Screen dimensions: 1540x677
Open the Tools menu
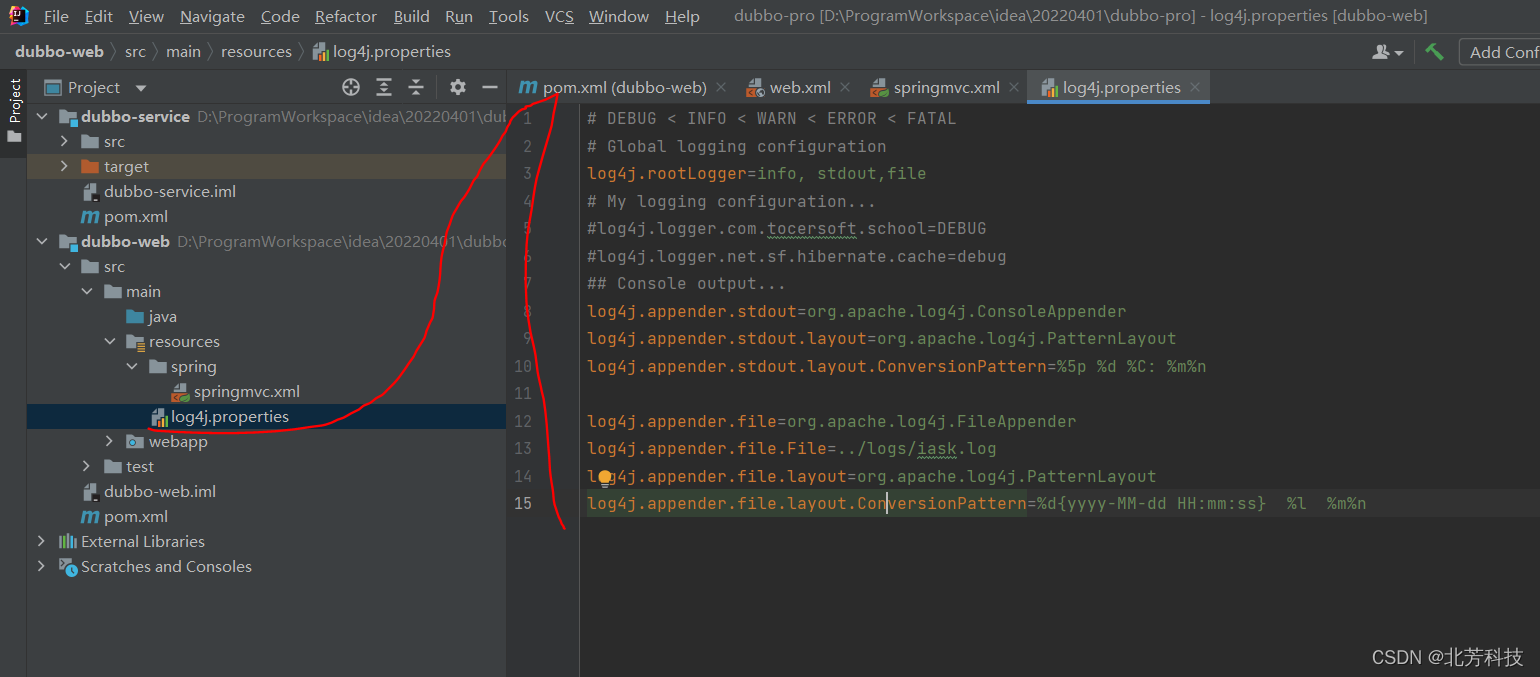[x=509, y=17]
